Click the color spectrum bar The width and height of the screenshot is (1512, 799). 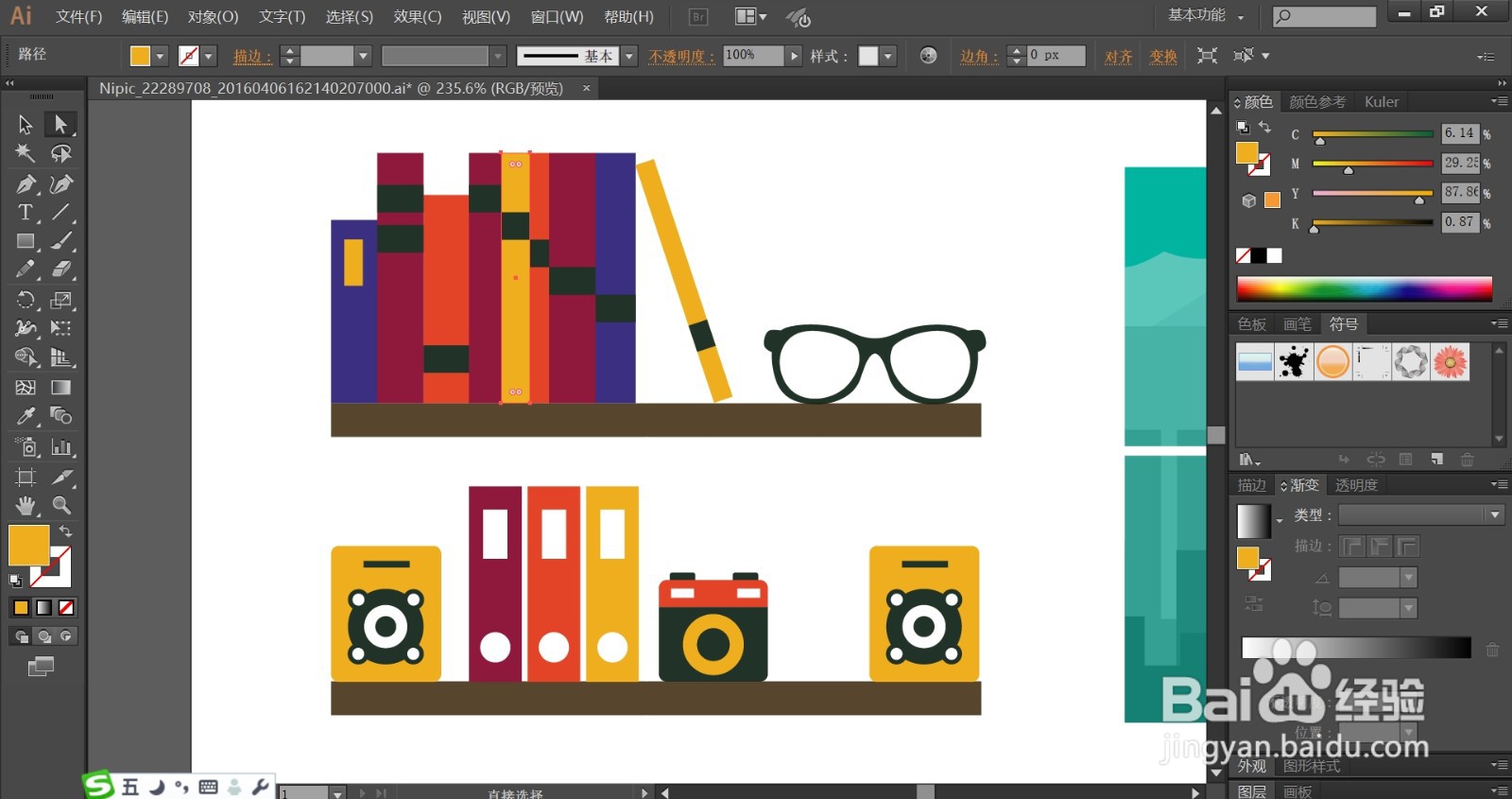click(x=1365, y=288)
